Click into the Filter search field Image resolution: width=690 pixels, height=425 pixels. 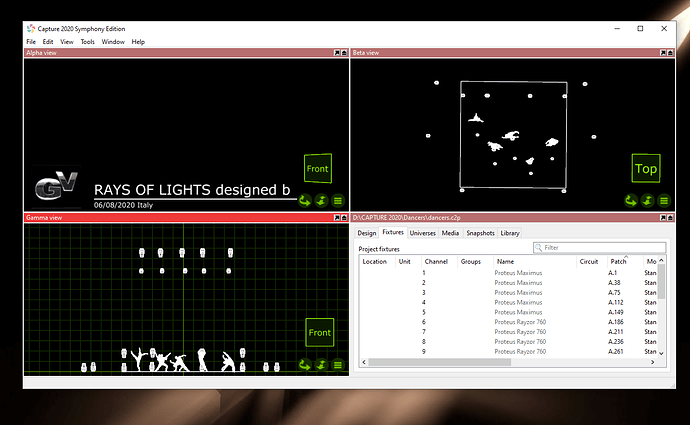click(599, 248)
